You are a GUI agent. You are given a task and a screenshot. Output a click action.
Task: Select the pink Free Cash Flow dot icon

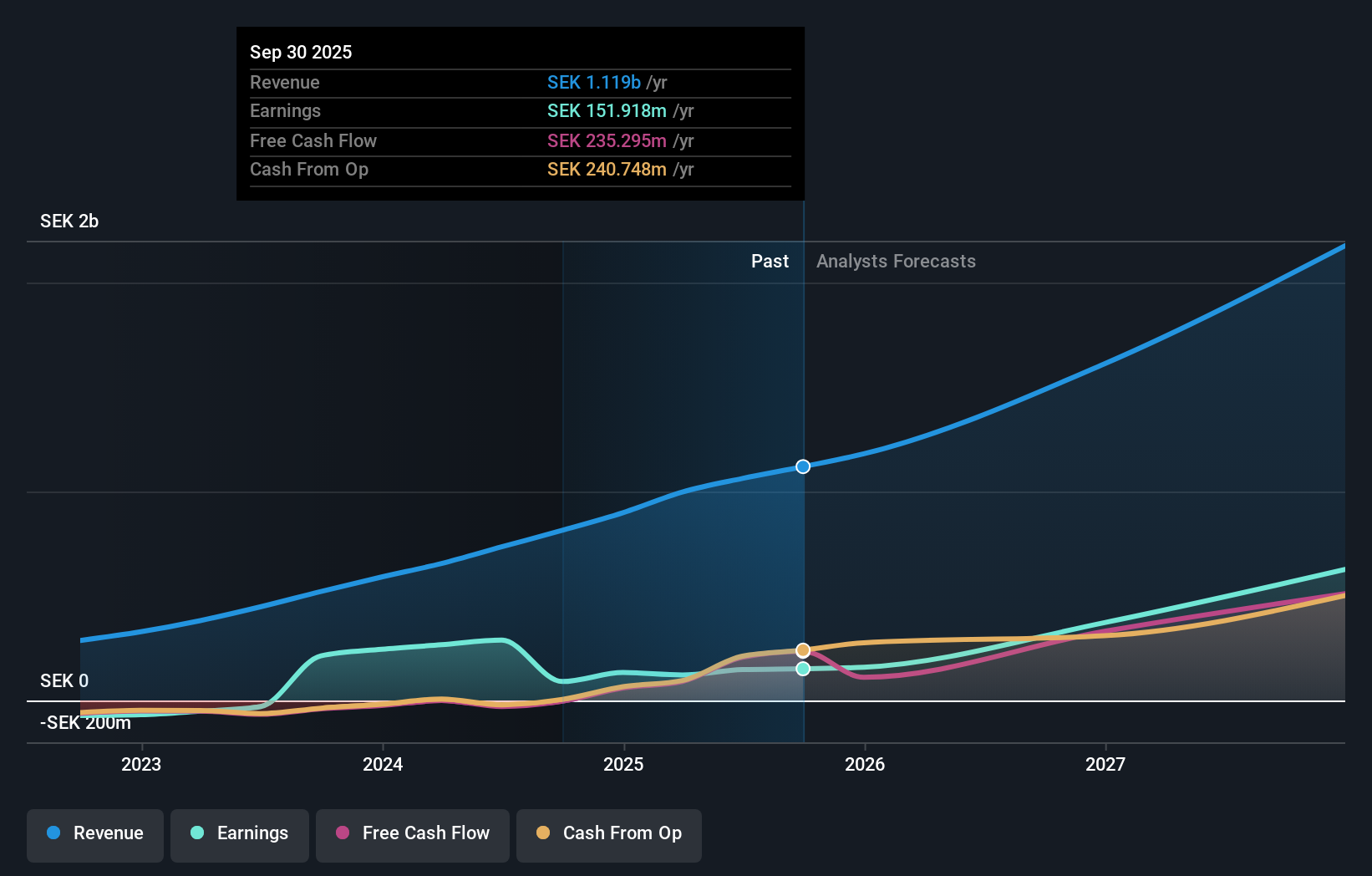(343, 833)
